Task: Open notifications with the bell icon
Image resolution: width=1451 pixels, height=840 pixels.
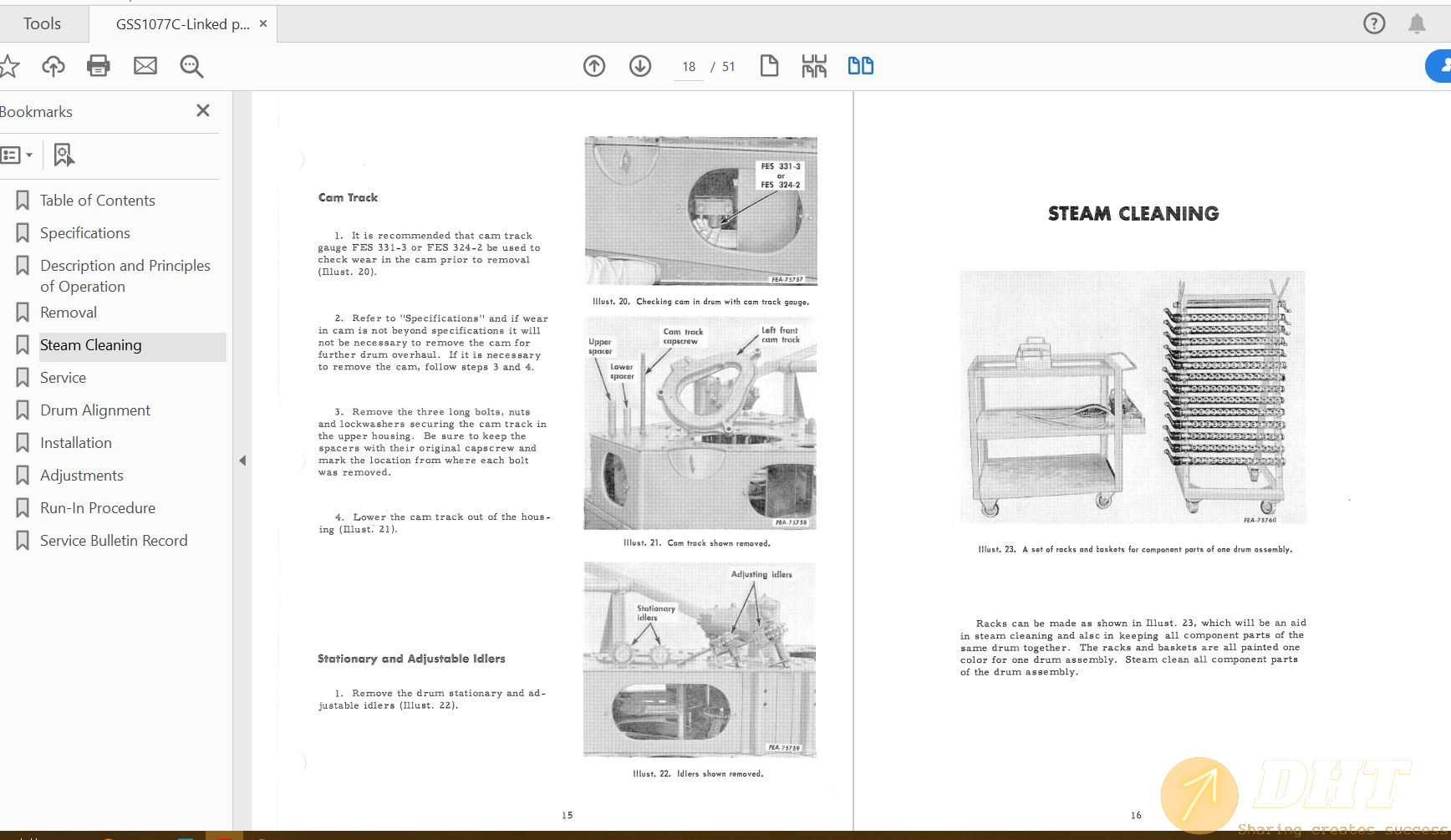Action: tap(1418, 23)
